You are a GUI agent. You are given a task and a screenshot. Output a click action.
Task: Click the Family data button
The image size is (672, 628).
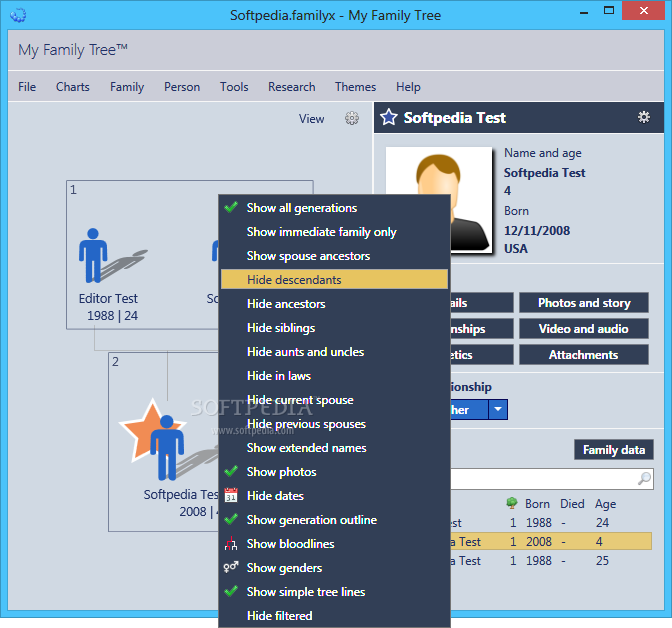click(x=614, y=450)
